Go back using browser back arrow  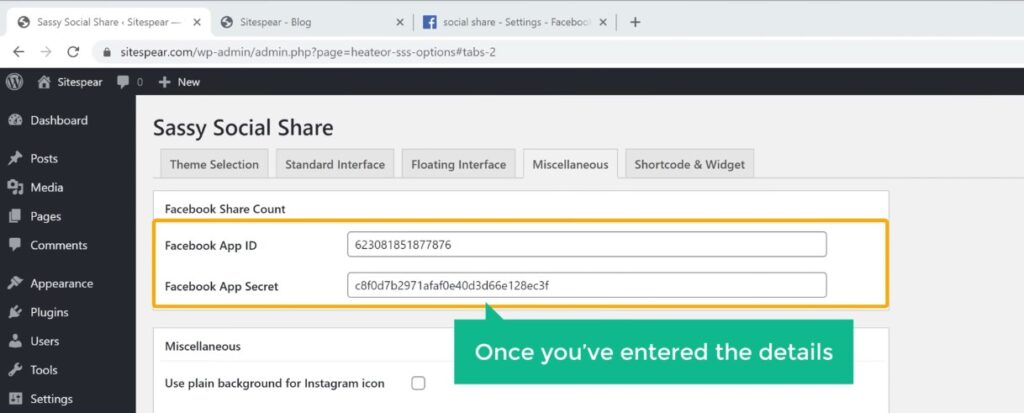[18, 52]
